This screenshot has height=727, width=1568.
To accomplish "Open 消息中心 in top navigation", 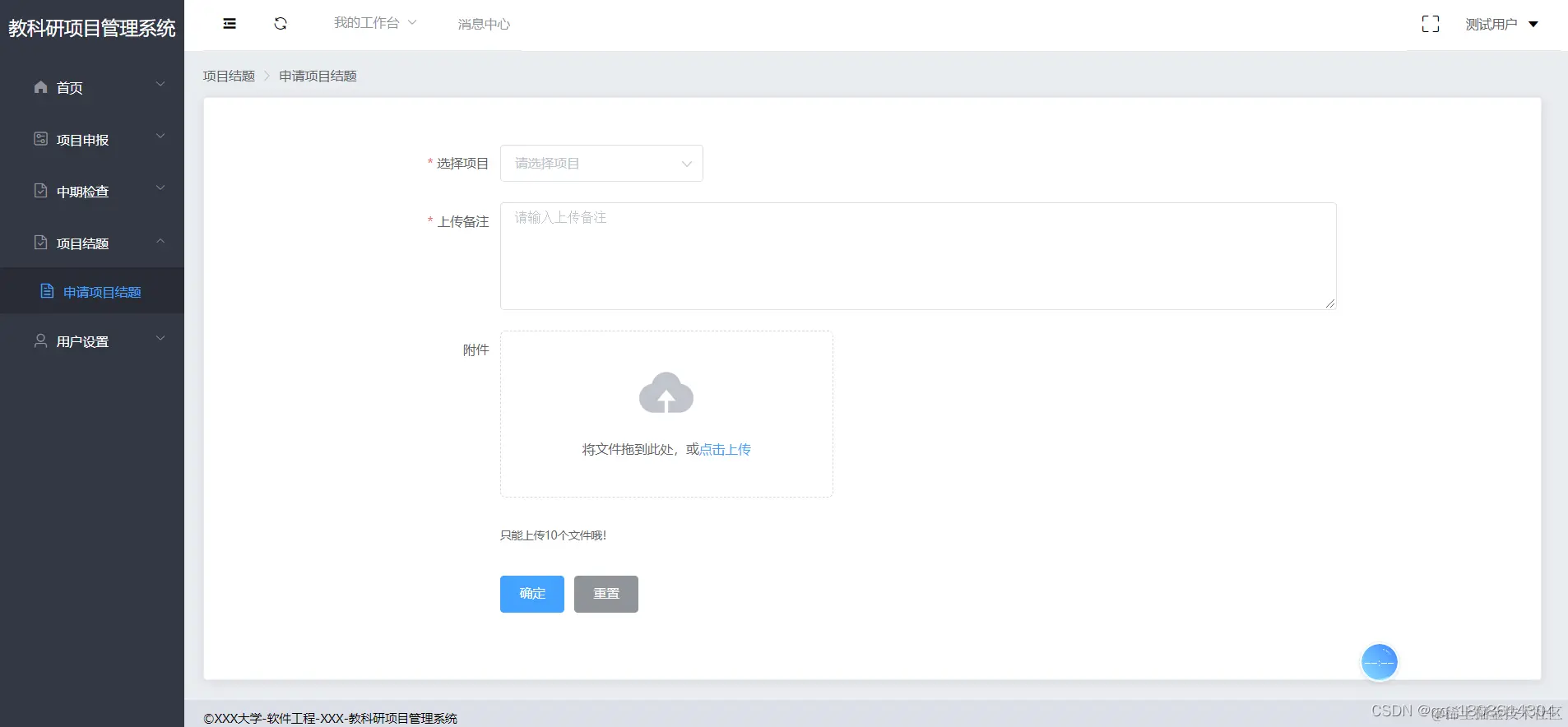I will pyautogui.click(x=484, y=25).
